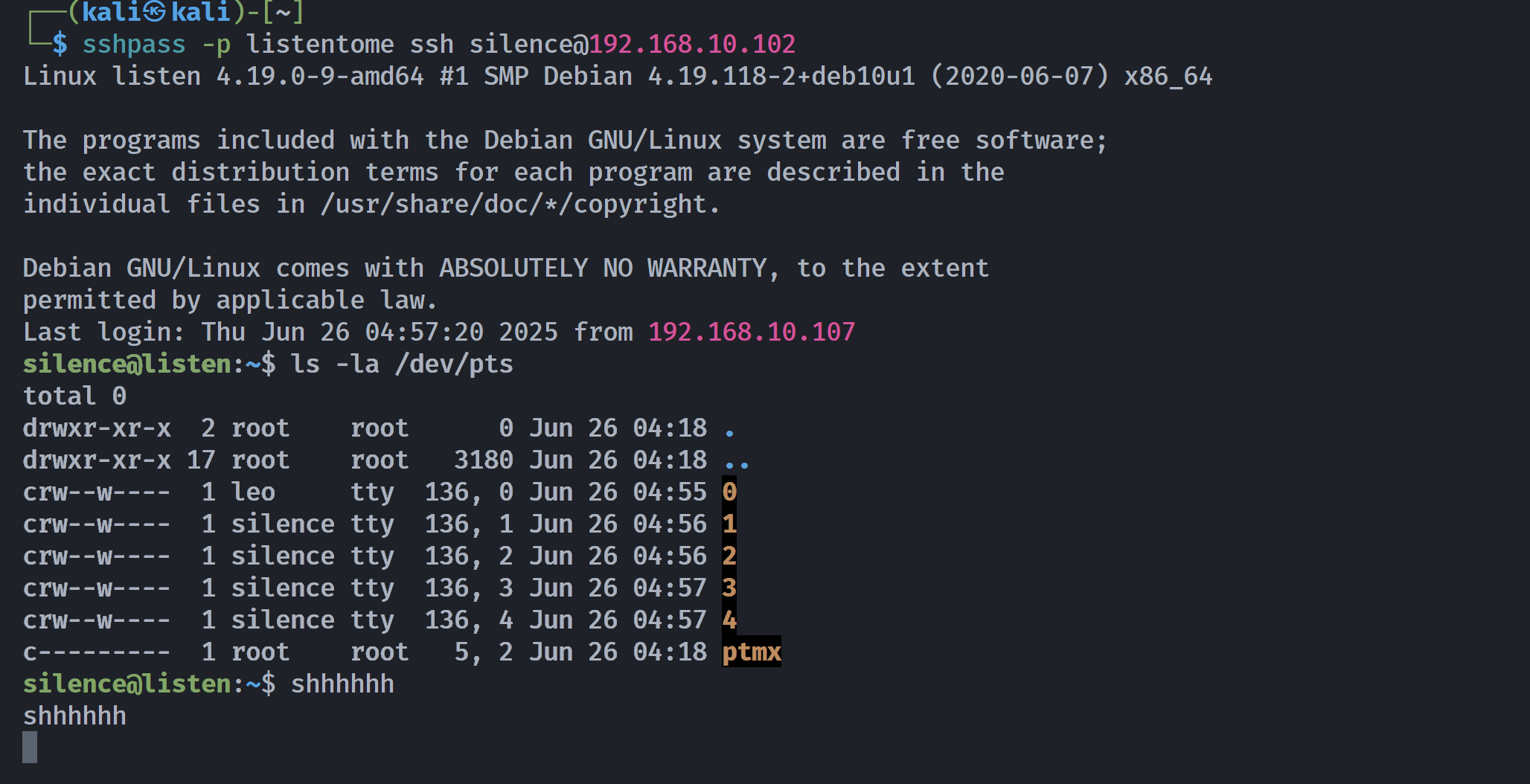Click the password text listentome

(x=320, y=44)
